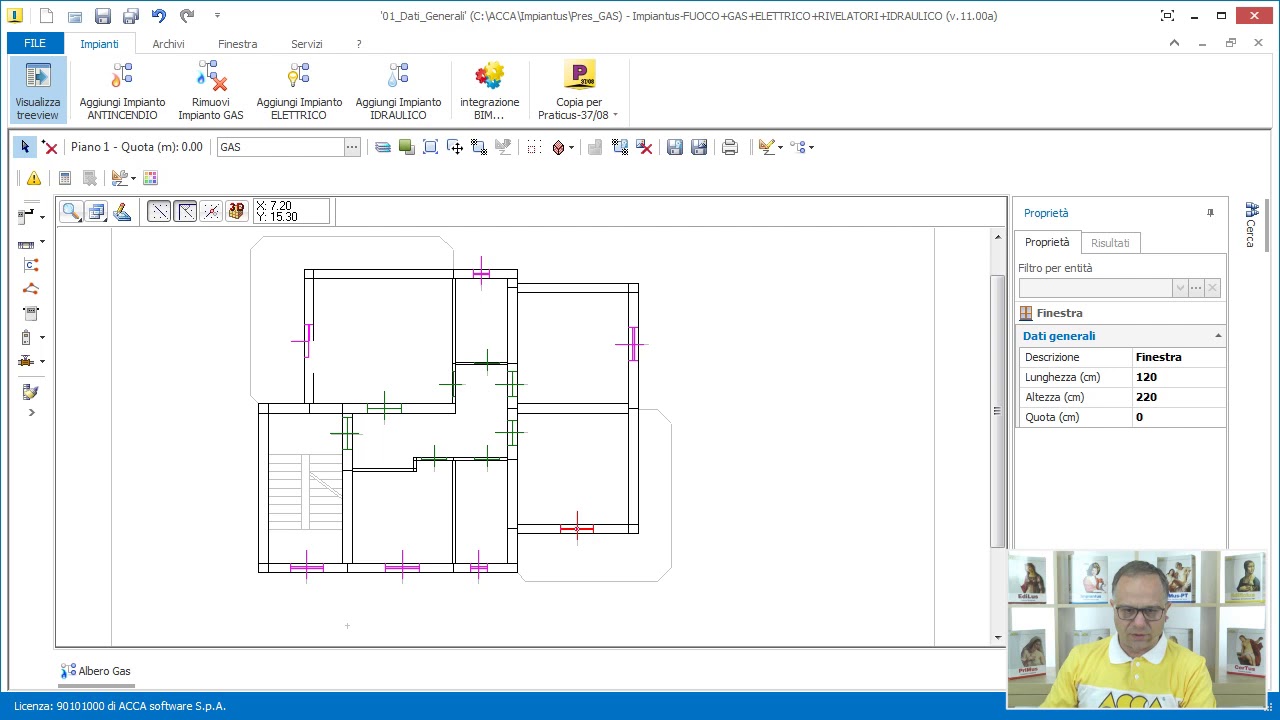Toggle the grid snap button
Screen dimensions: 1280x720
pos(159,211)
